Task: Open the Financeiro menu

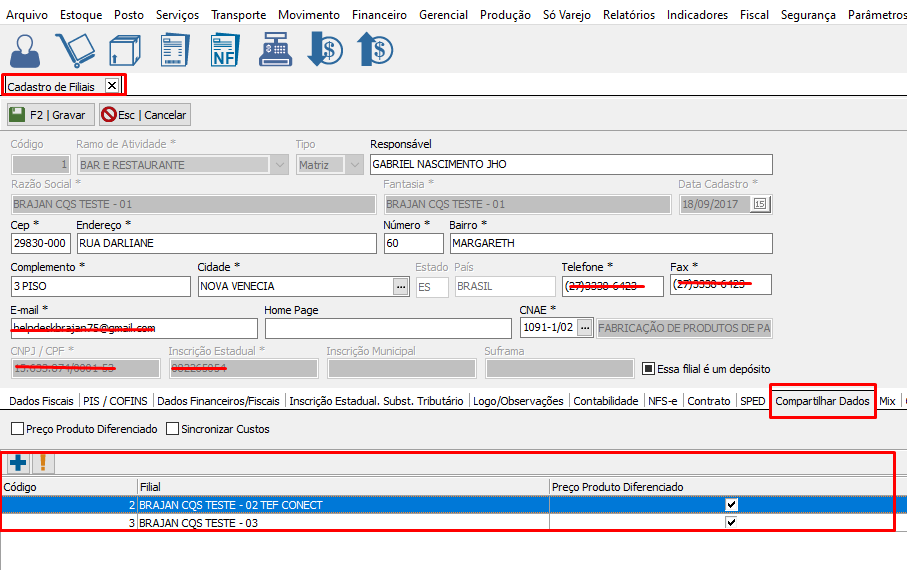Action: coord(379,15)
